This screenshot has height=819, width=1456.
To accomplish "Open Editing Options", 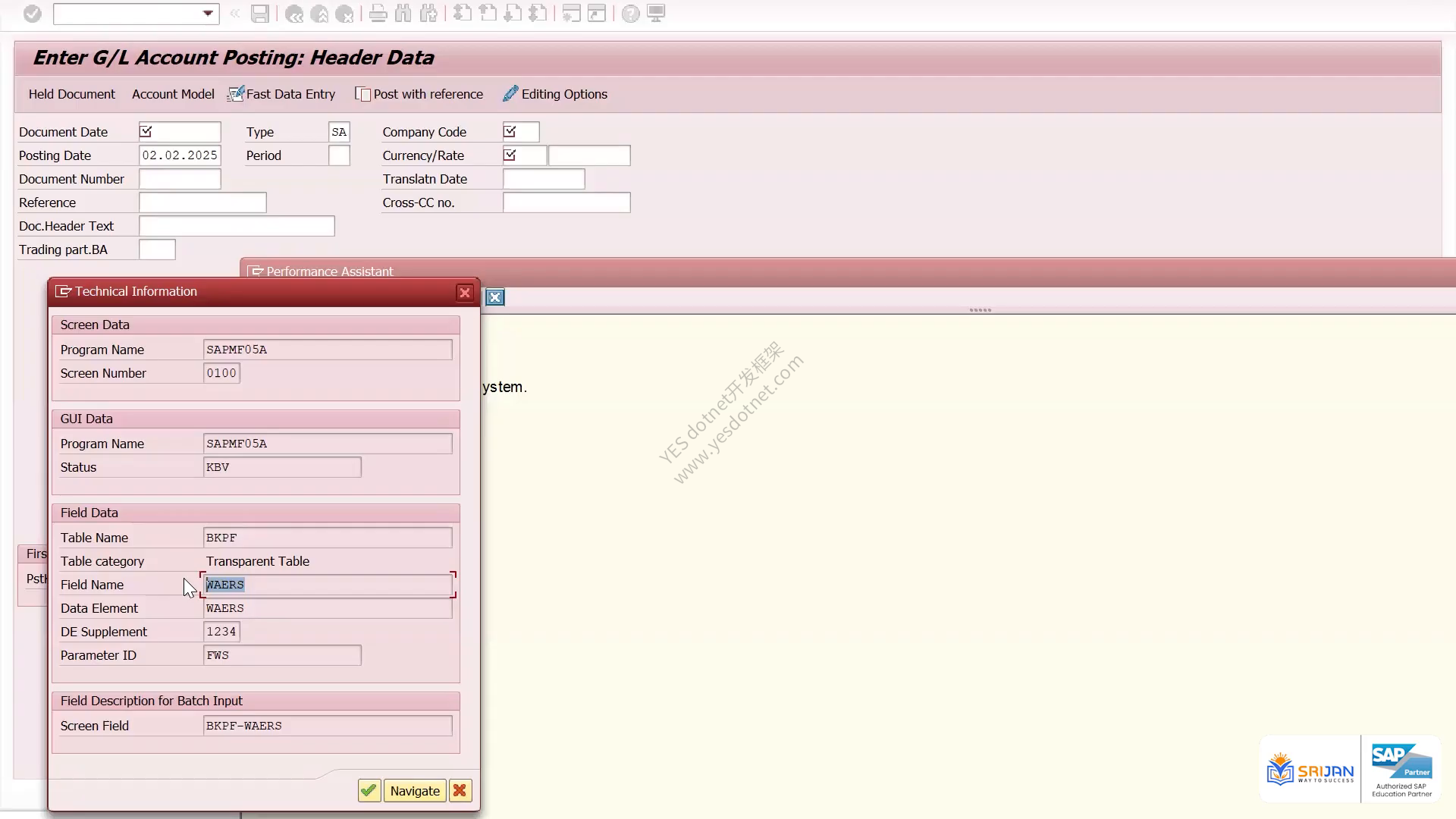I will tap(555, 94).
